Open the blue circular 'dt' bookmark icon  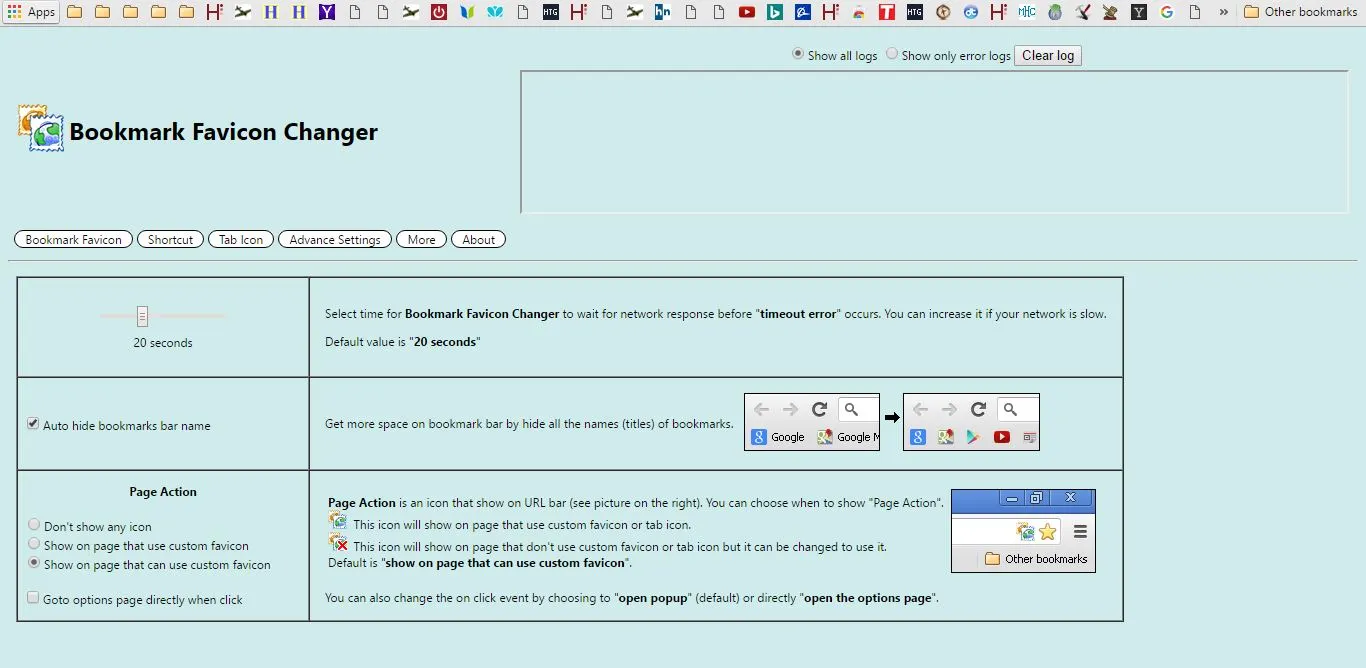971,12
